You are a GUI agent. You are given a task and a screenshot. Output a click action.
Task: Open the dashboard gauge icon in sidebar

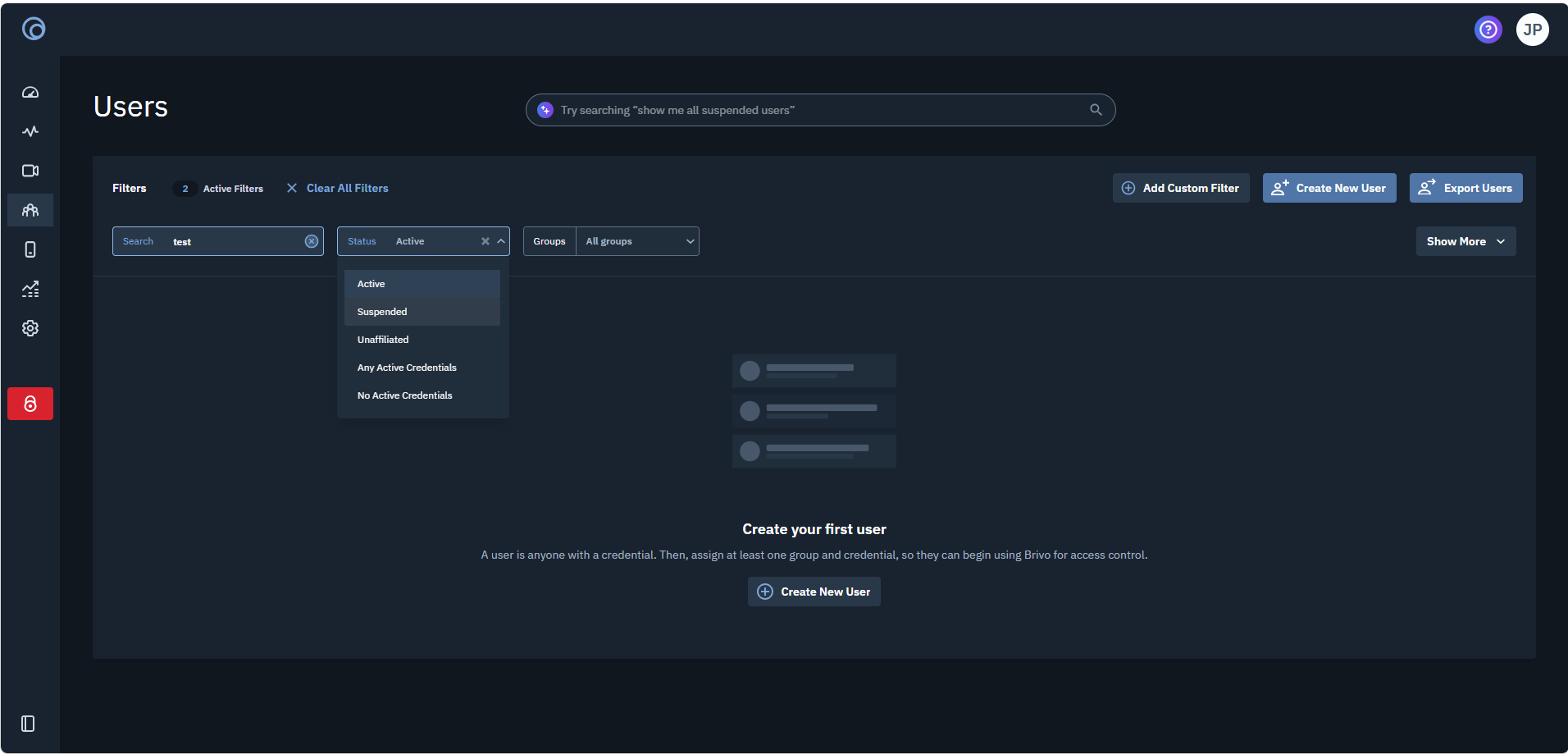click(30, 92)
